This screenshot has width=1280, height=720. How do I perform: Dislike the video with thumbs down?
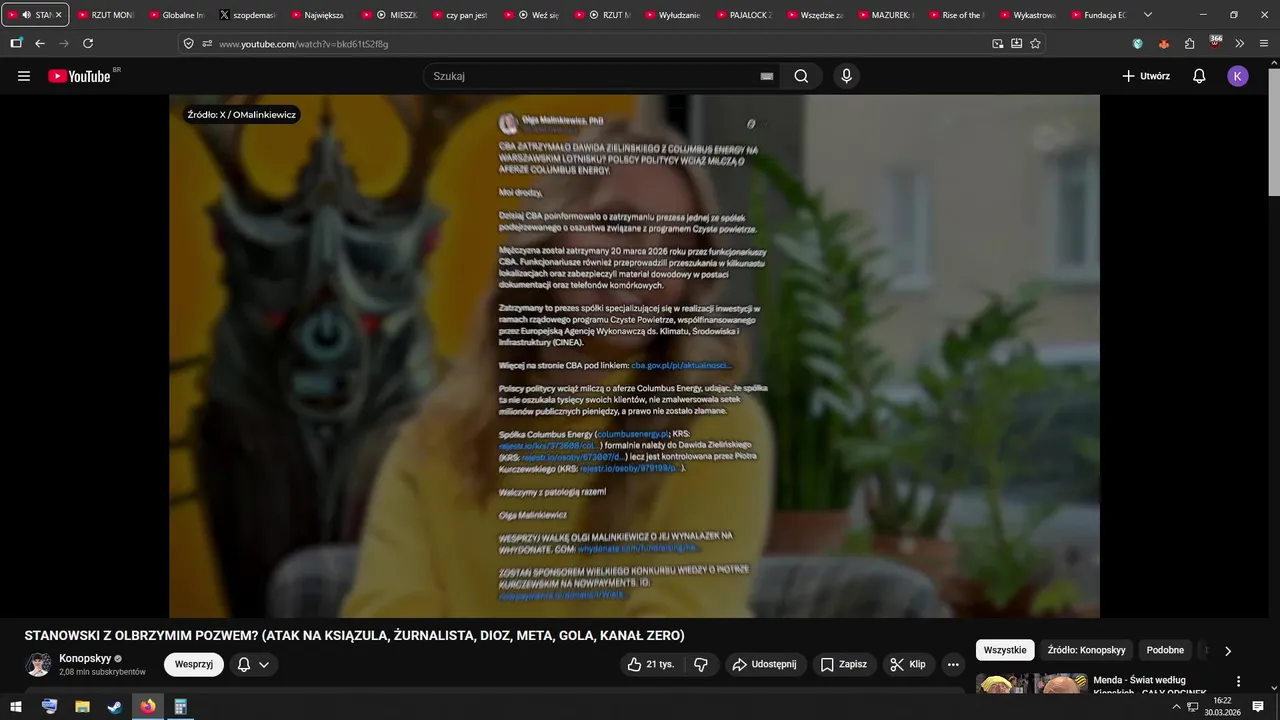pos(701,664)
